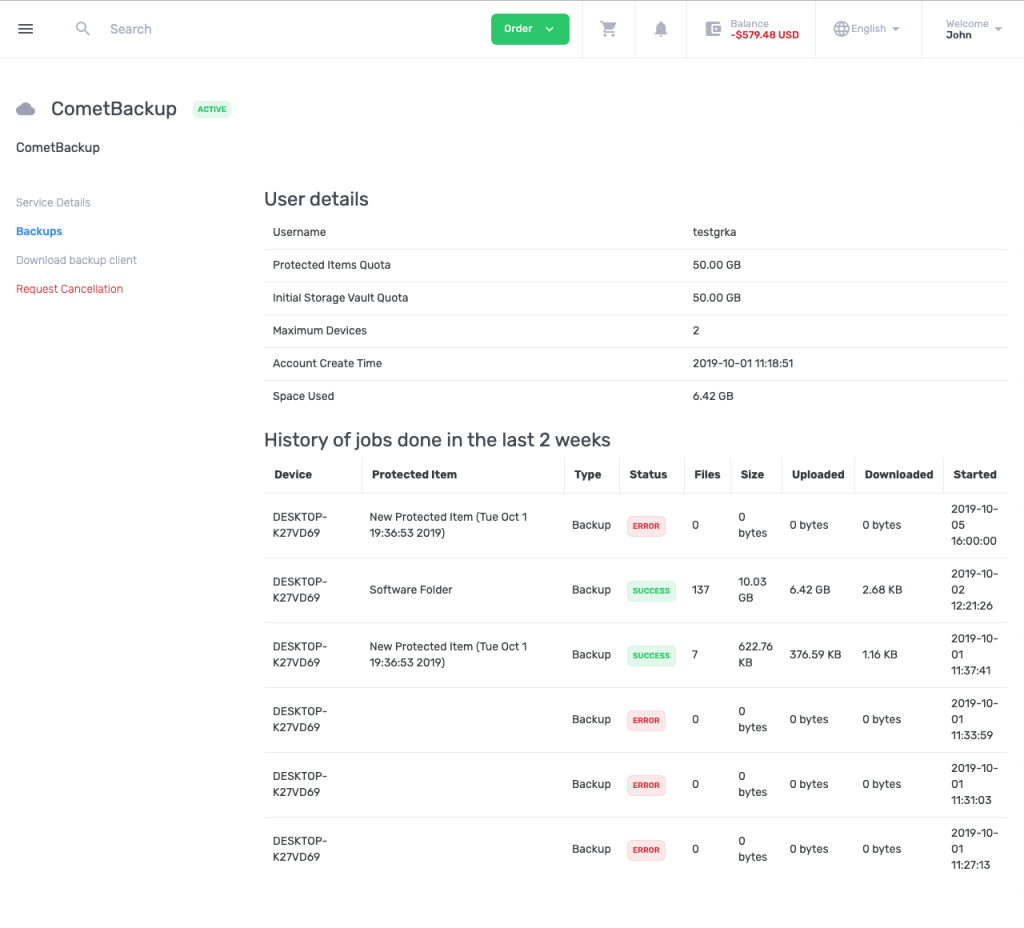Viewport: 1024px width, 928px height.
Task: Click the Protected Items Quota label
Action: point(332,264)
